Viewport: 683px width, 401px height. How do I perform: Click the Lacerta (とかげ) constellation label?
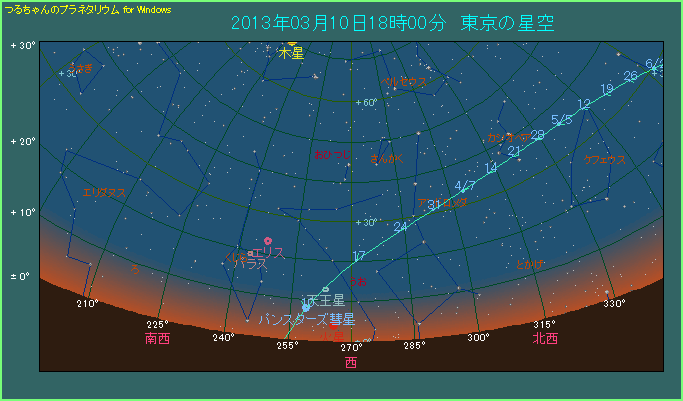(531, 263)
